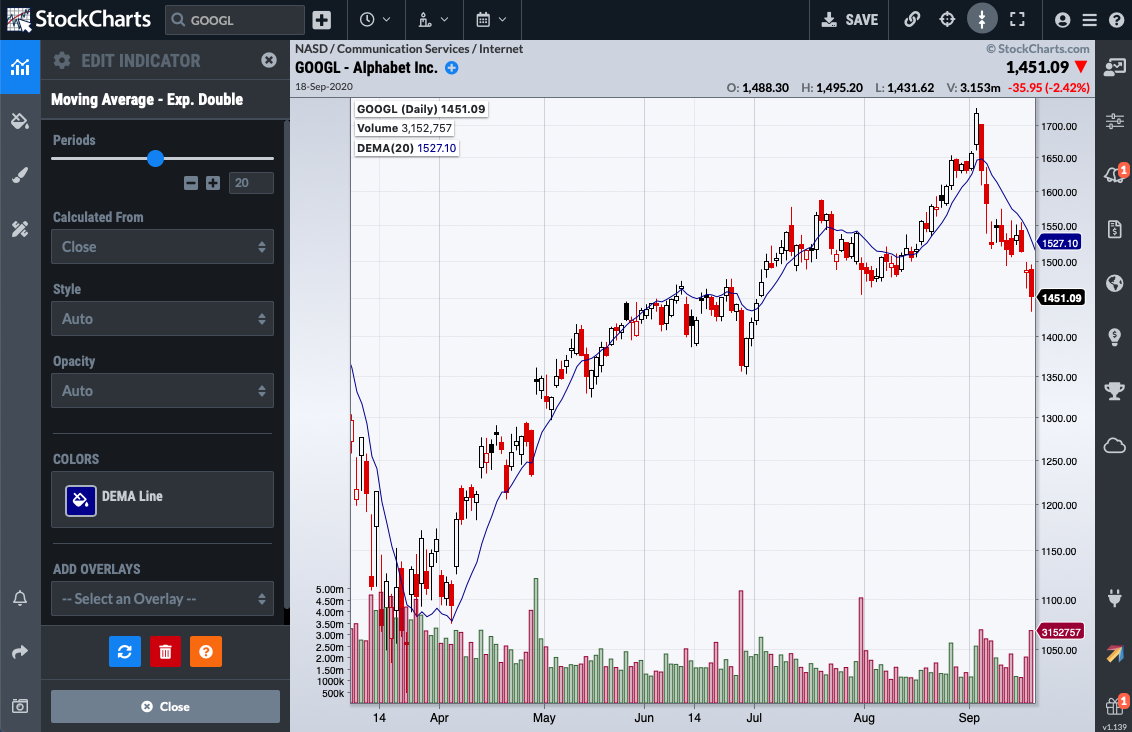Click the globe icon in right sidebar
The image size is (1132, 732).
(1115, 282)
